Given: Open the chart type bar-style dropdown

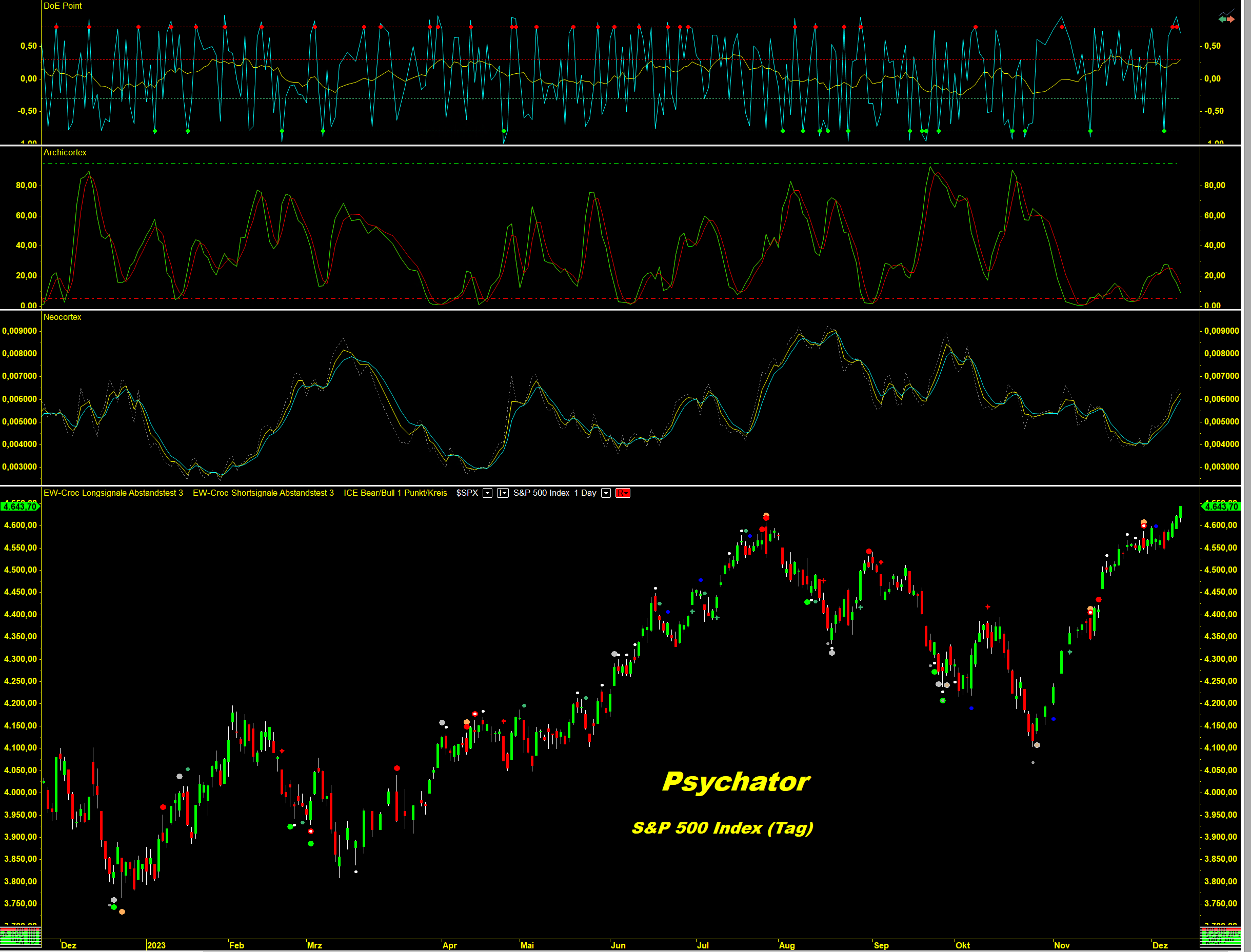Looking at the screenshot, I should coord(503,493).
